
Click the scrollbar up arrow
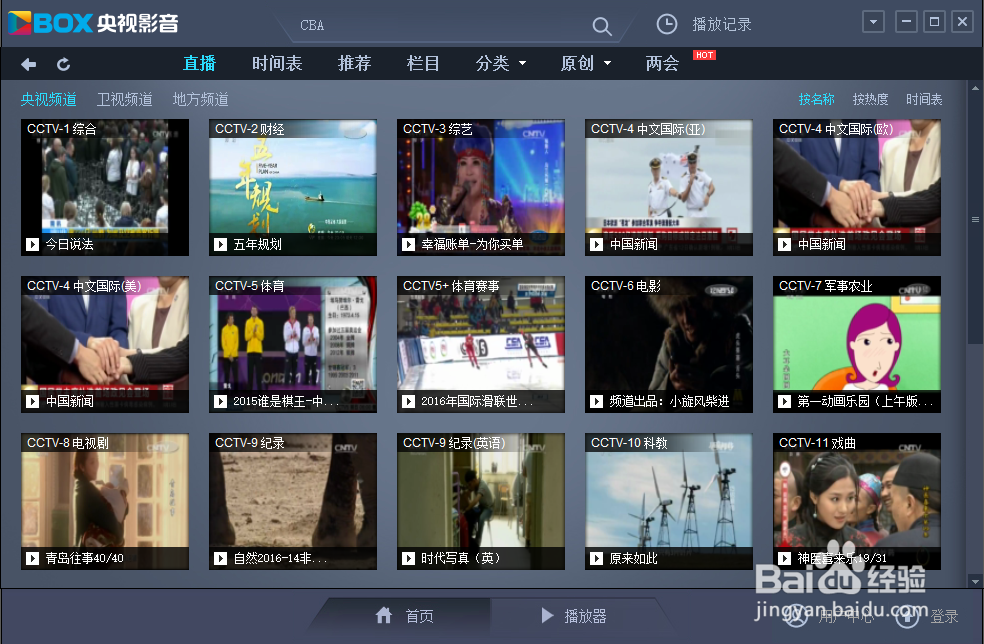(x=975, y=88)
